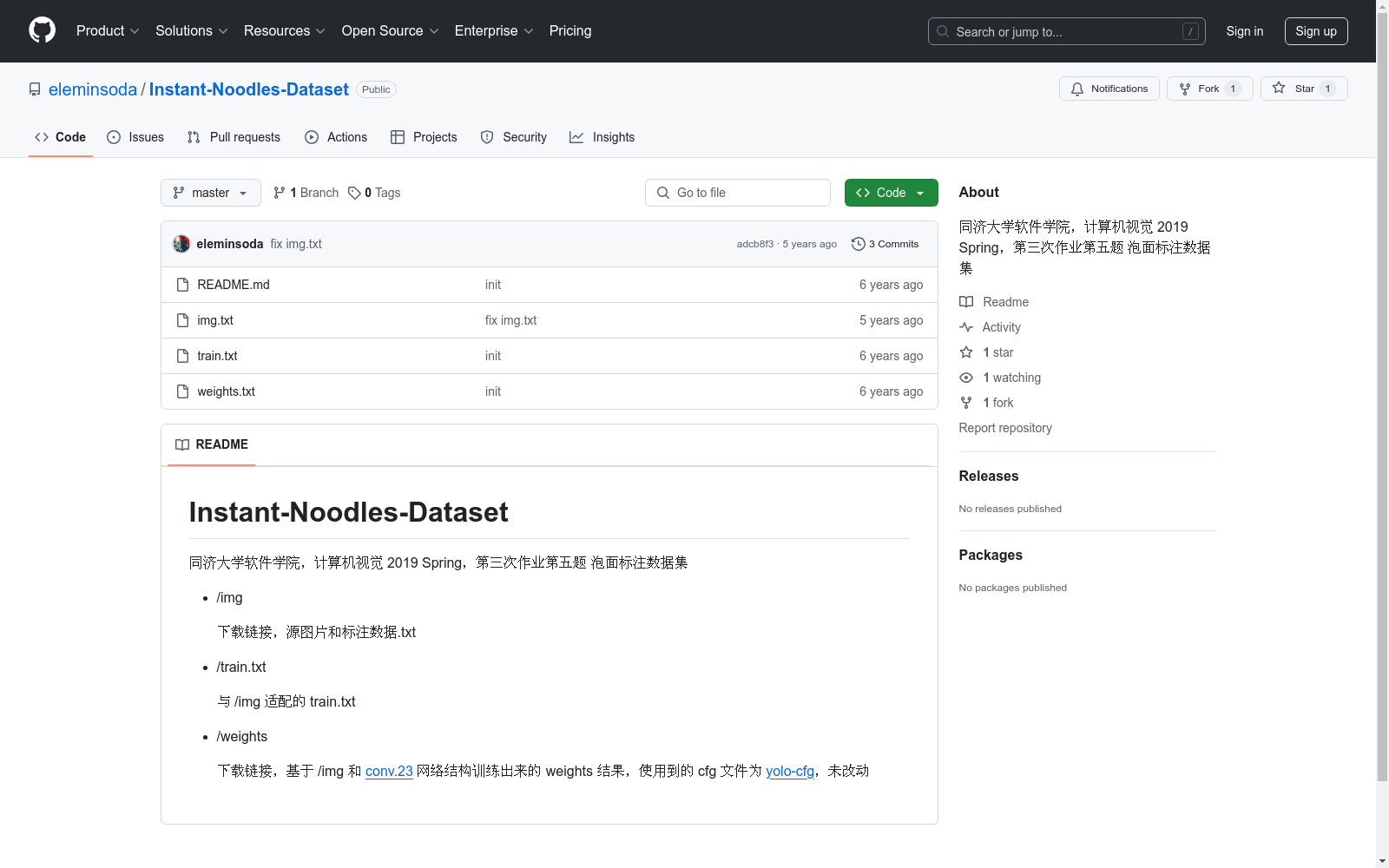Click the Go to file search box
Screen dimensions: 1389x868
tap(738, 193)
